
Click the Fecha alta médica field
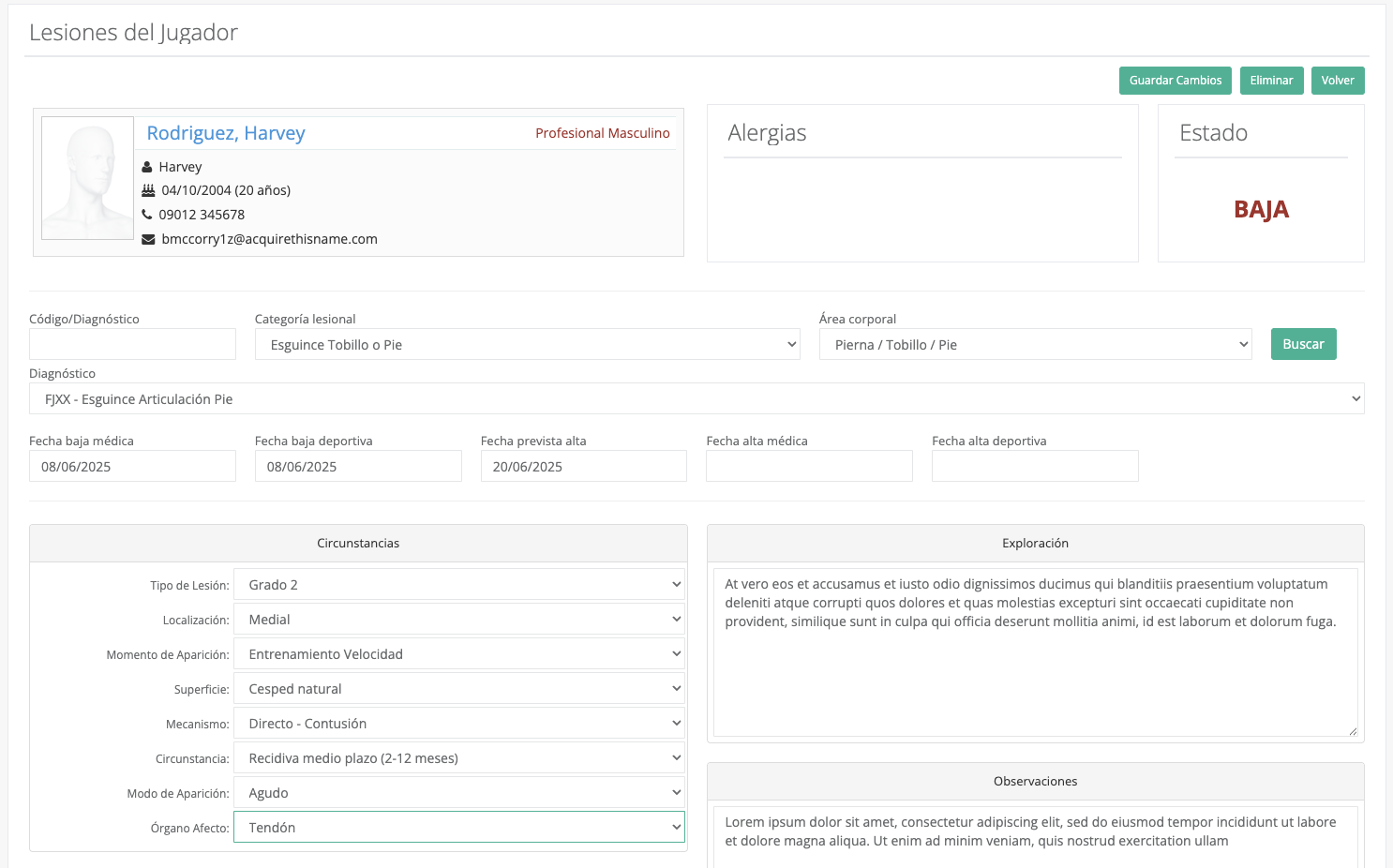[809, 467]
